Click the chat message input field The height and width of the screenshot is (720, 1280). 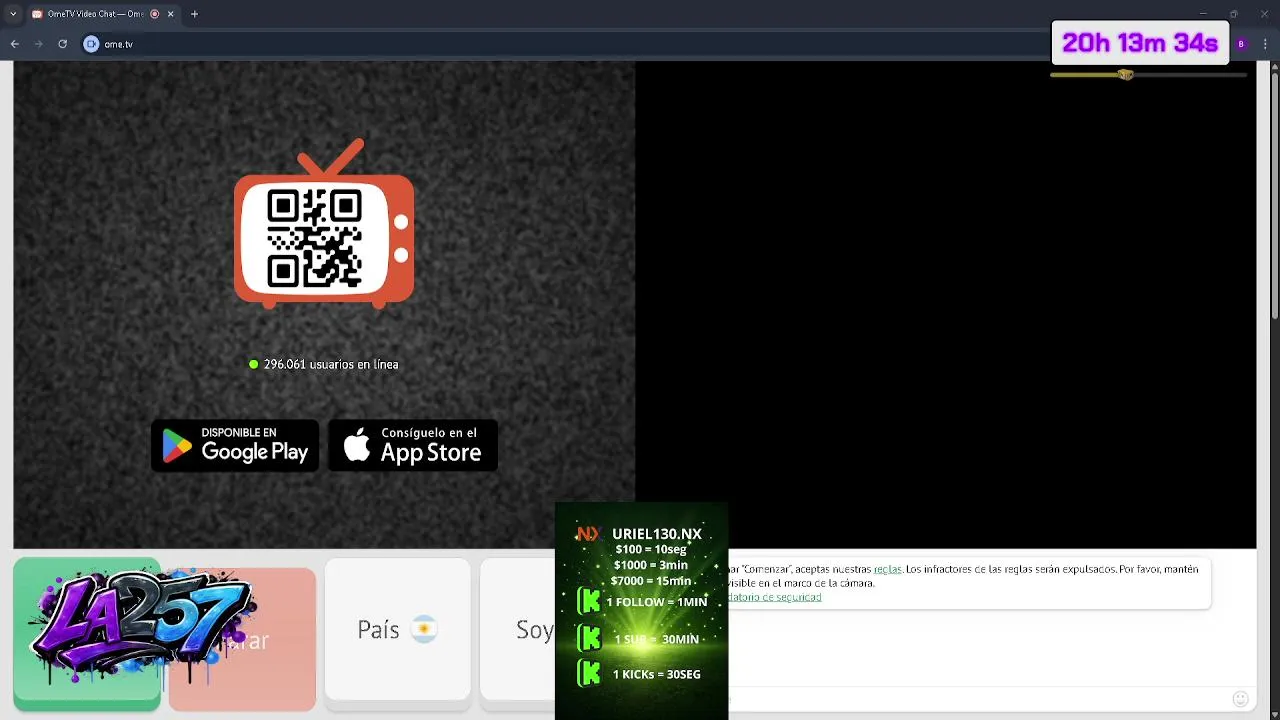978,699
